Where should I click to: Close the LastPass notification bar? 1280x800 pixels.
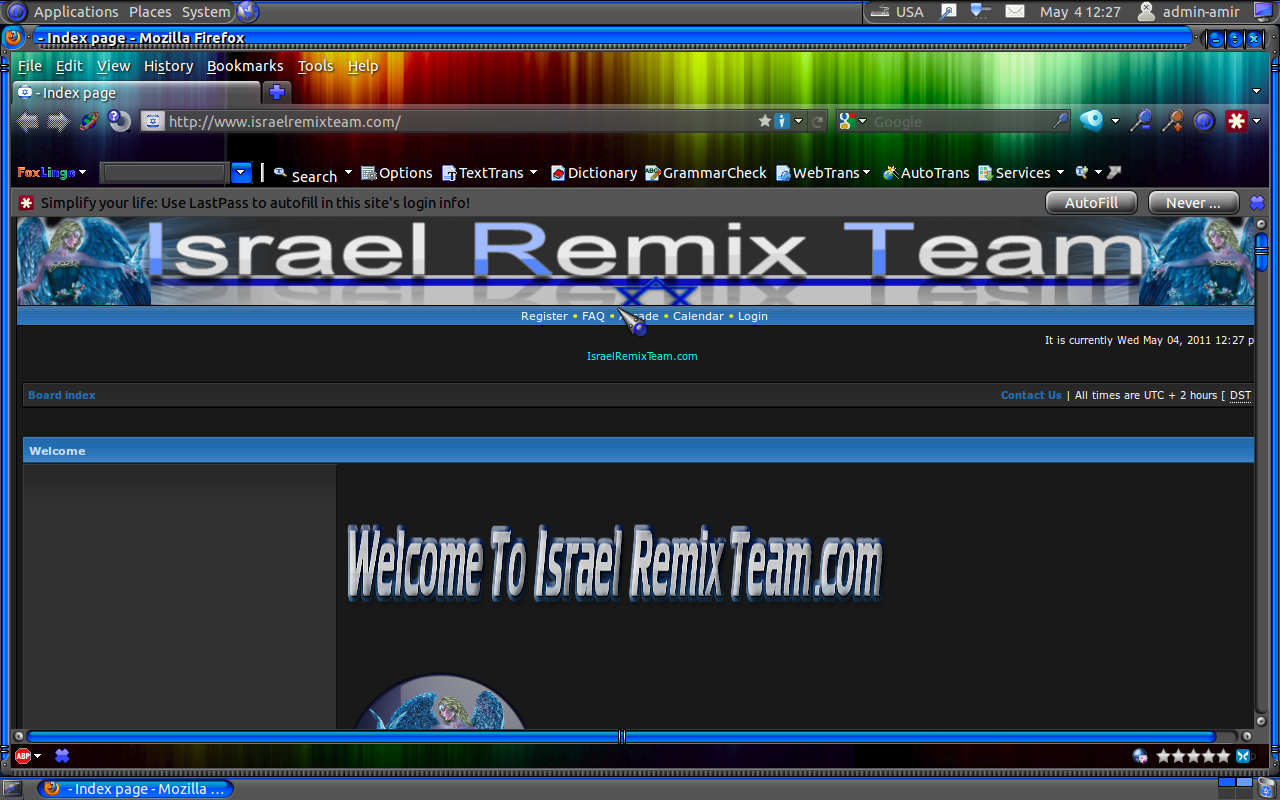(1257, 203)
